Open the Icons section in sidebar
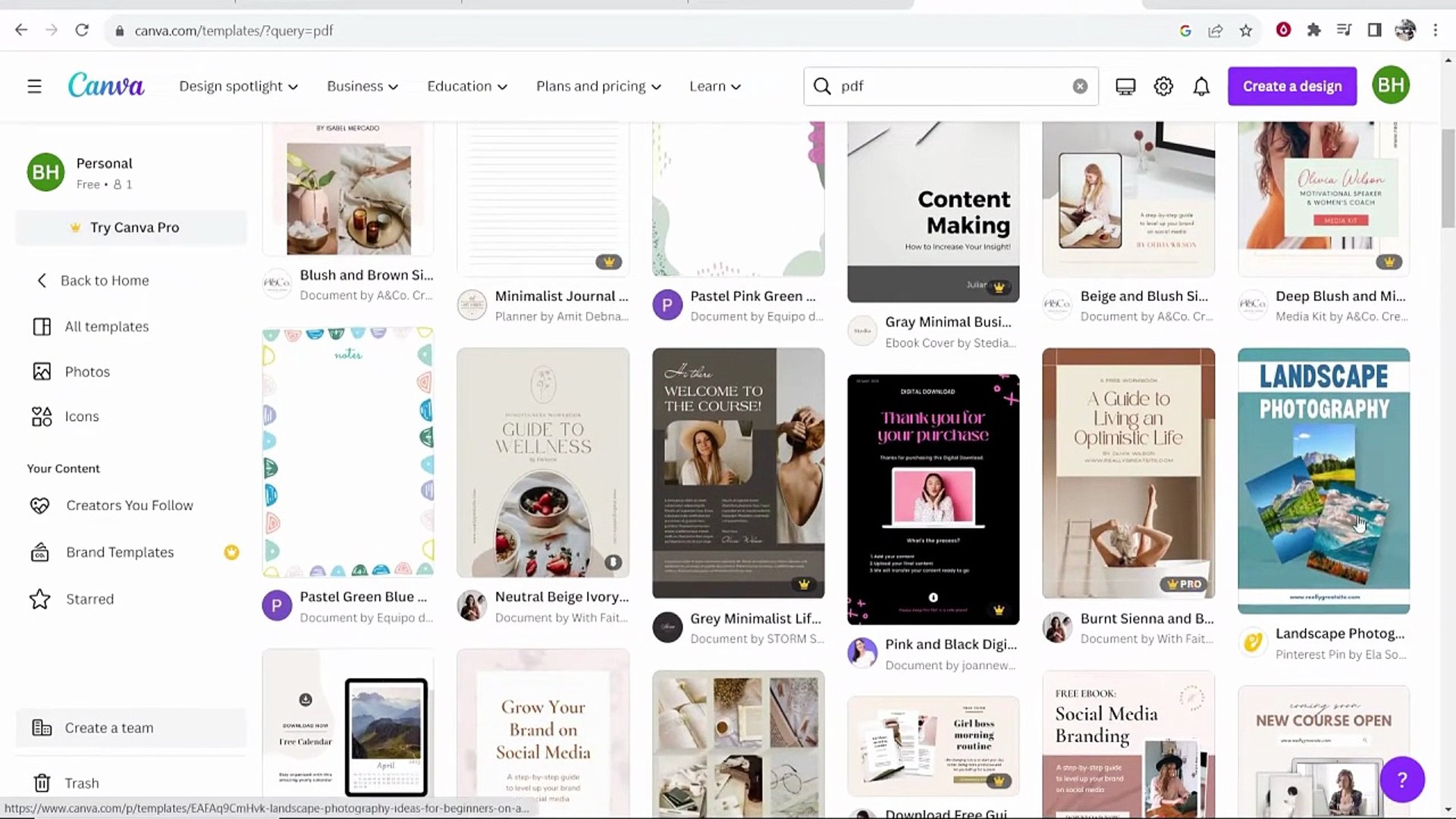 [81, 416]
